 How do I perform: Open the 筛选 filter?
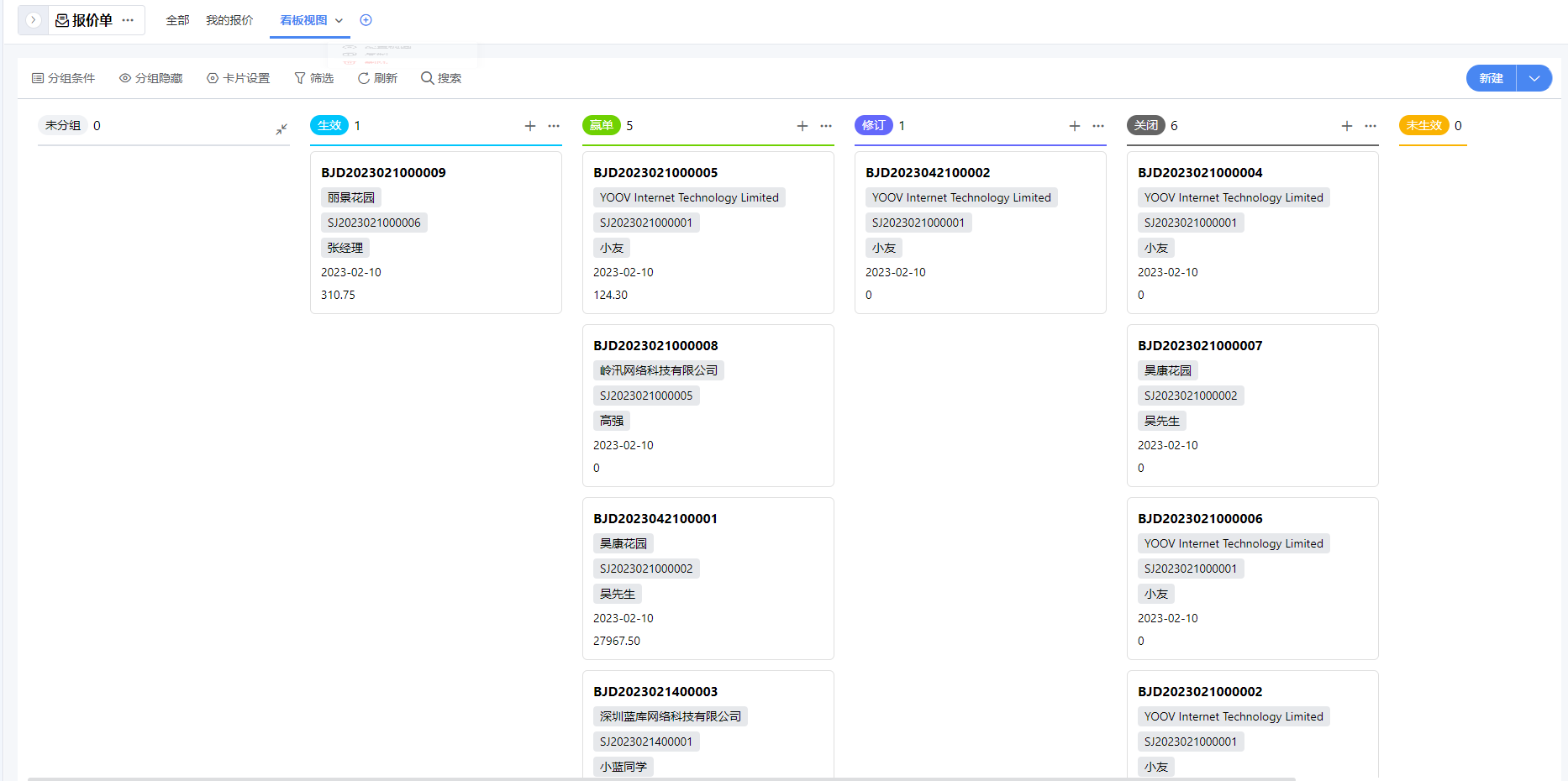(314, 78)
